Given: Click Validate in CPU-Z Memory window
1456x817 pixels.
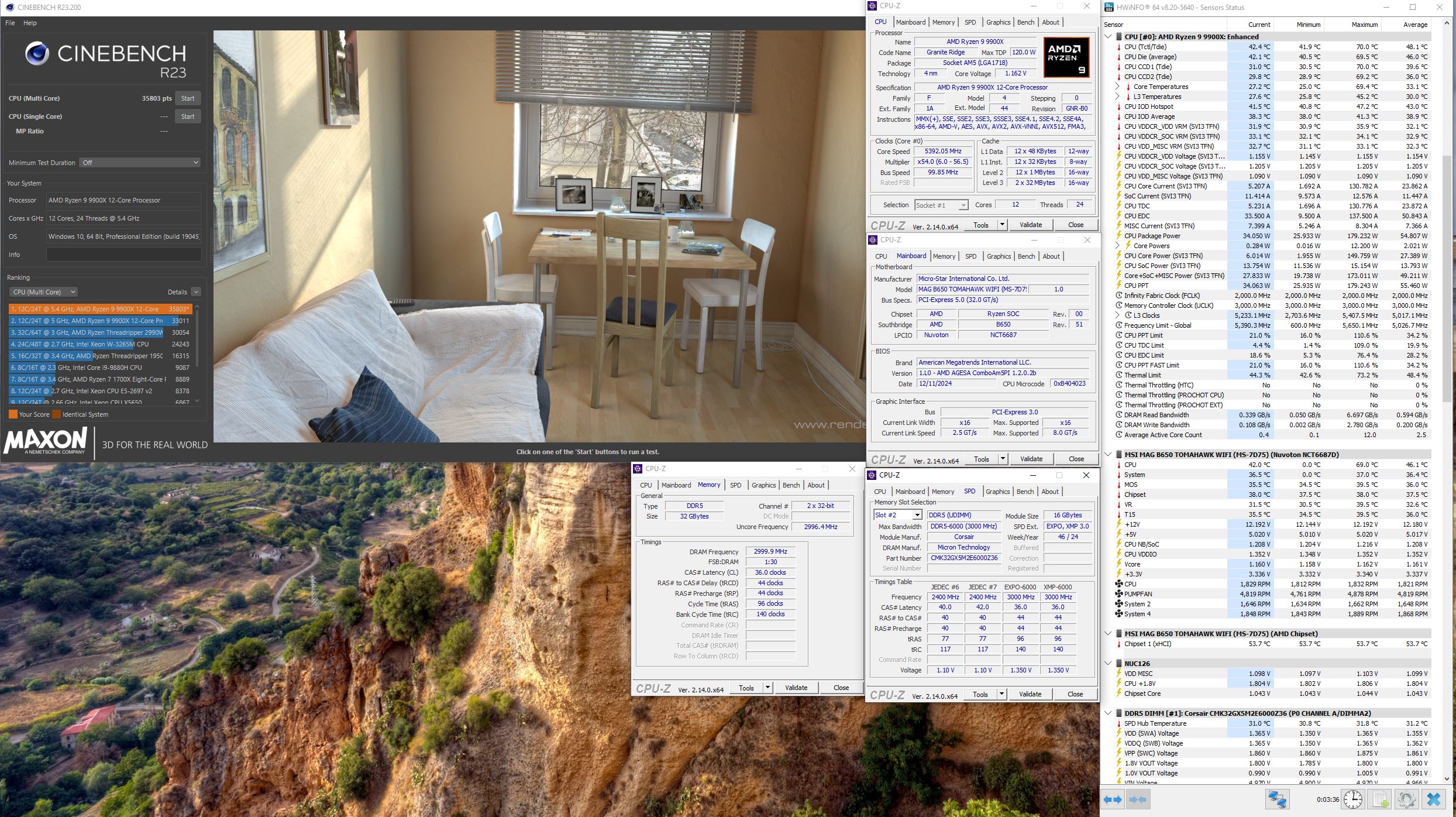Looking at the screenshot, I should click(x=796, y=688).
